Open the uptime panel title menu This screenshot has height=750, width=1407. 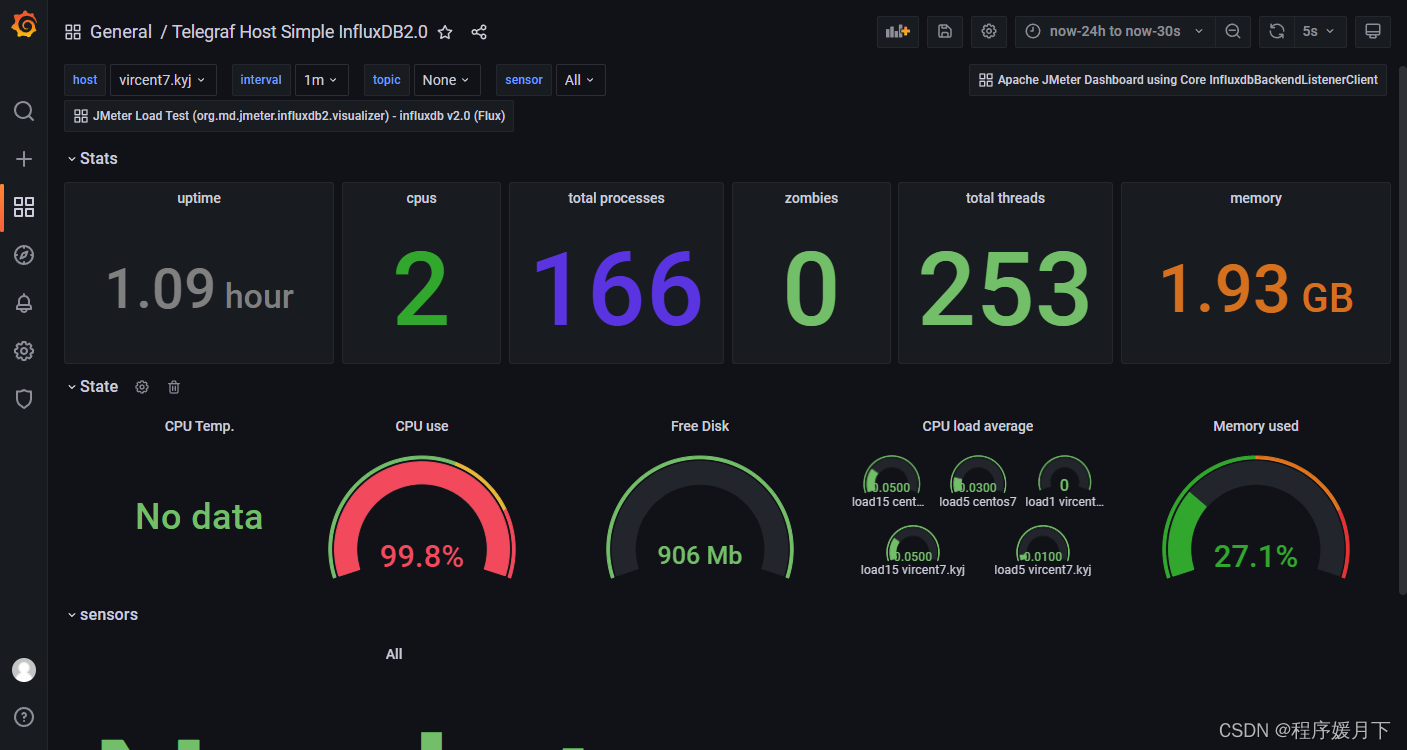pos(199,198)
